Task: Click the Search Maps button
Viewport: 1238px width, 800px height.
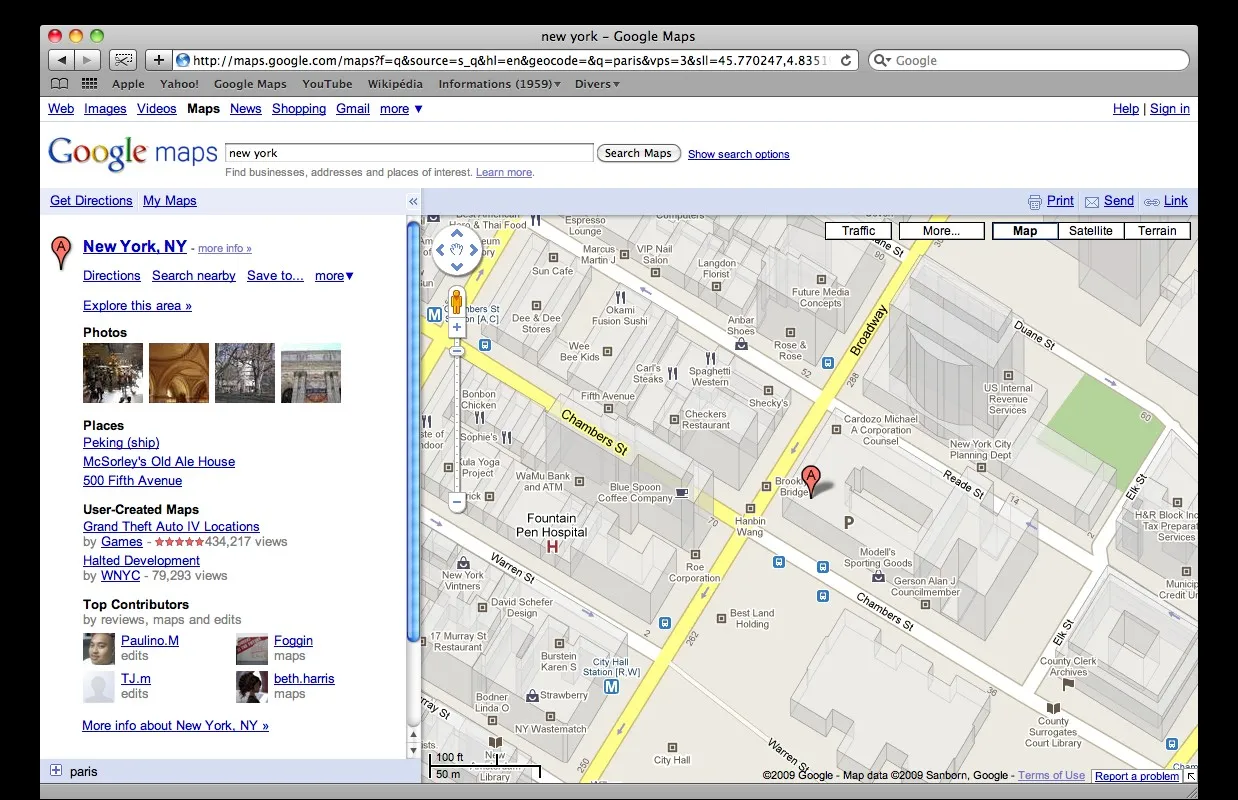Action: [638, 153]
